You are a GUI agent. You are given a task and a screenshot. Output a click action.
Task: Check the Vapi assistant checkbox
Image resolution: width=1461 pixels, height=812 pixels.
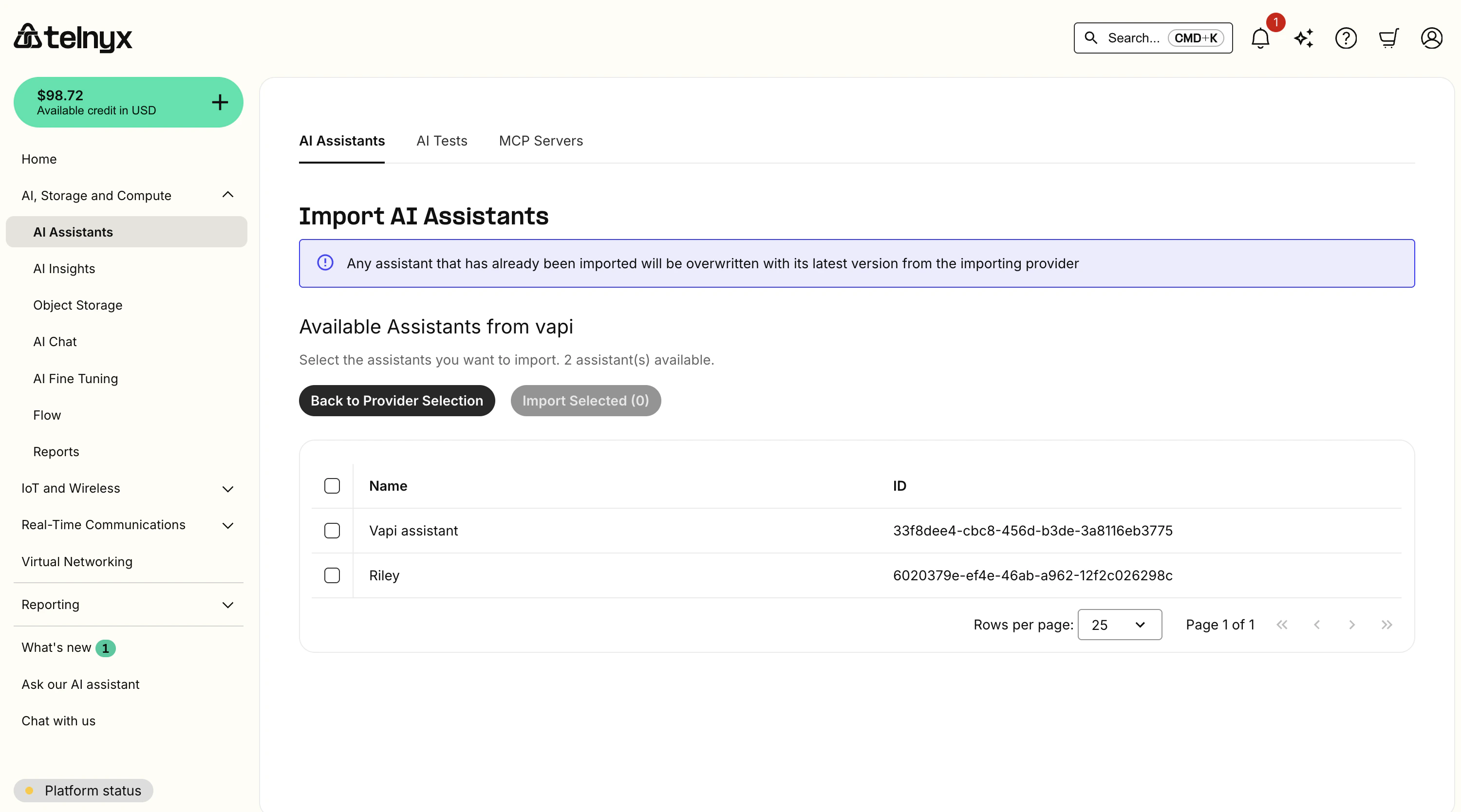[332, 531]
